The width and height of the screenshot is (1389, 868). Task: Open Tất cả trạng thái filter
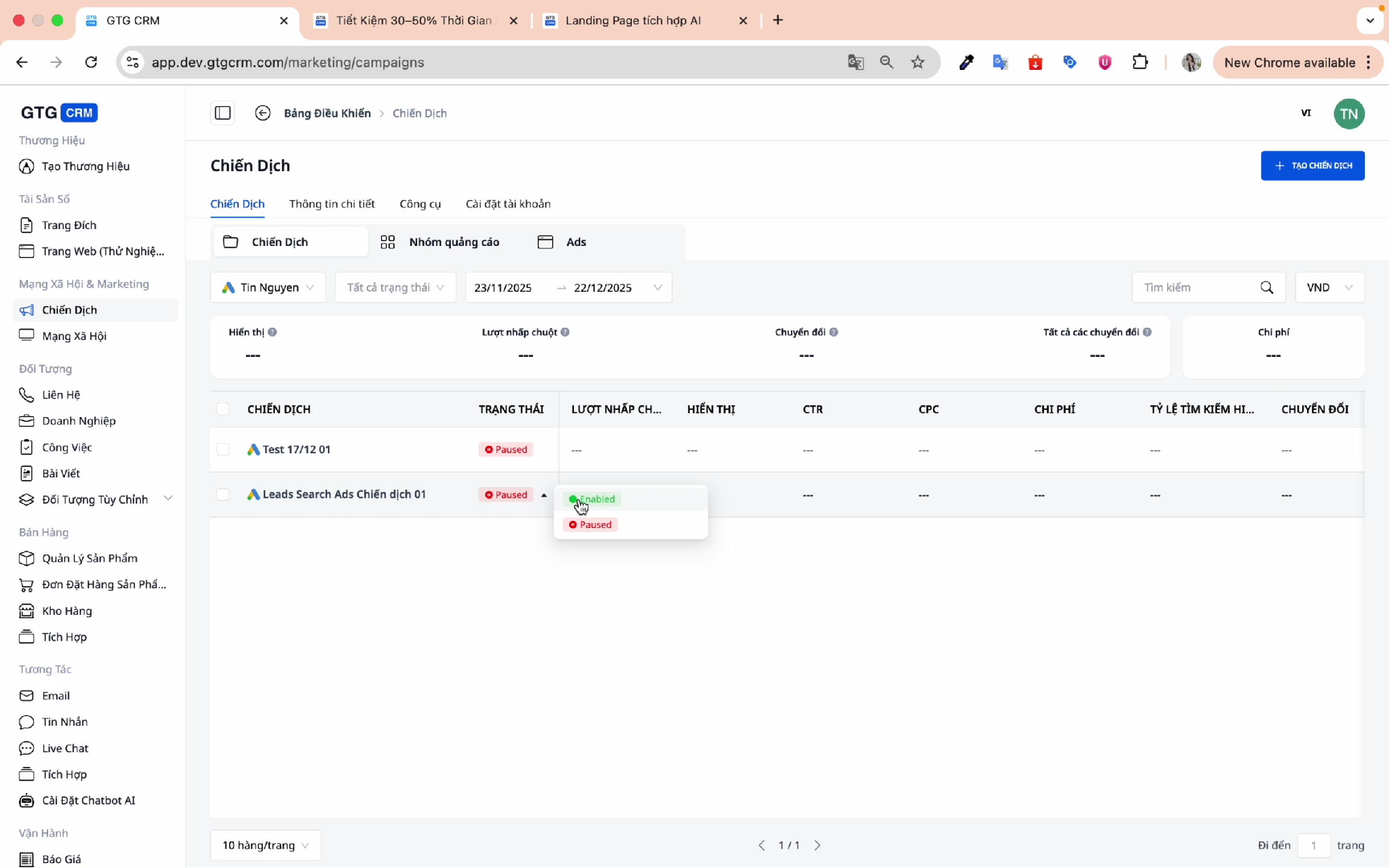(395, 288)
